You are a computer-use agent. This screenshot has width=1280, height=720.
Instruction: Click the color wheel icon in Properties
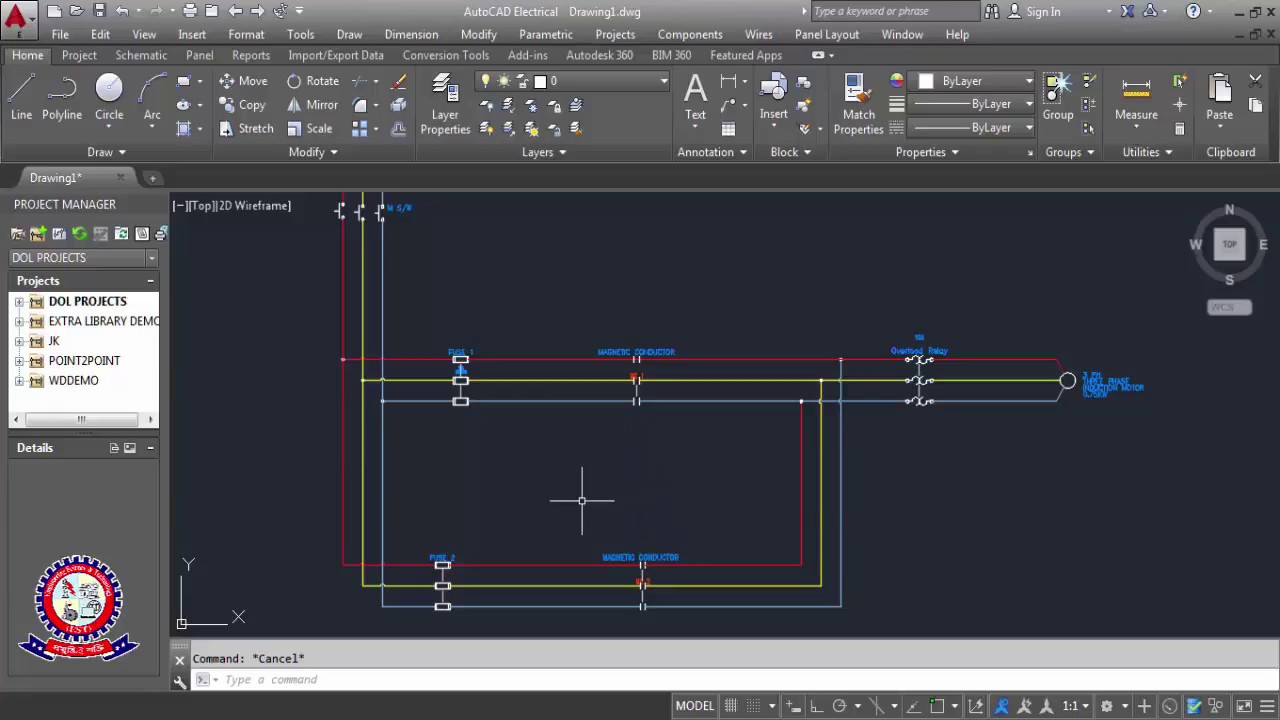tap(897, 81)
